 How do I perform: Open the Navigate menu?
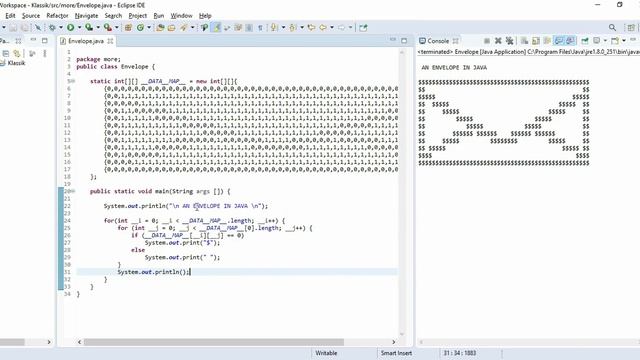click(x=86, y=16)
